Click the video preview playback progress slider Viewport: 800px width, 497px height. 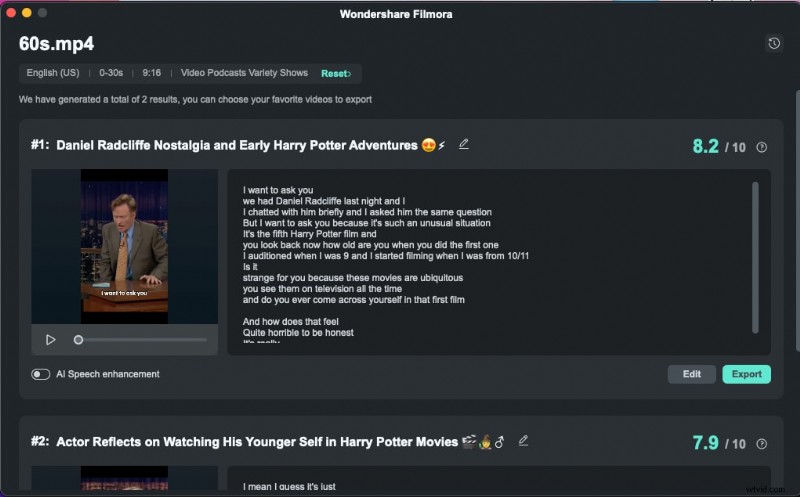point(140,340)
